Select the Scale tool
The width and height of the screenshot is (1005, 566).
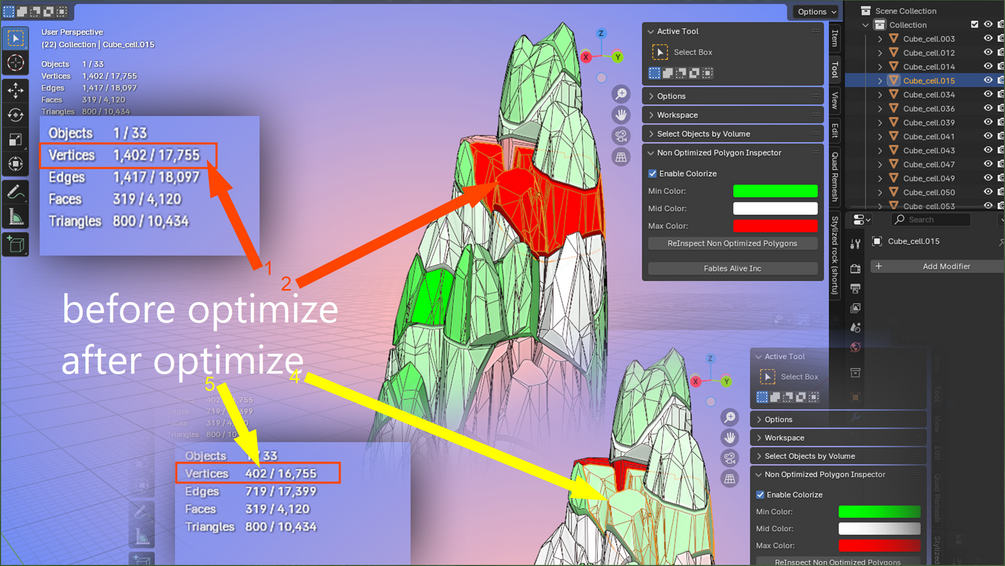(15, 139)
